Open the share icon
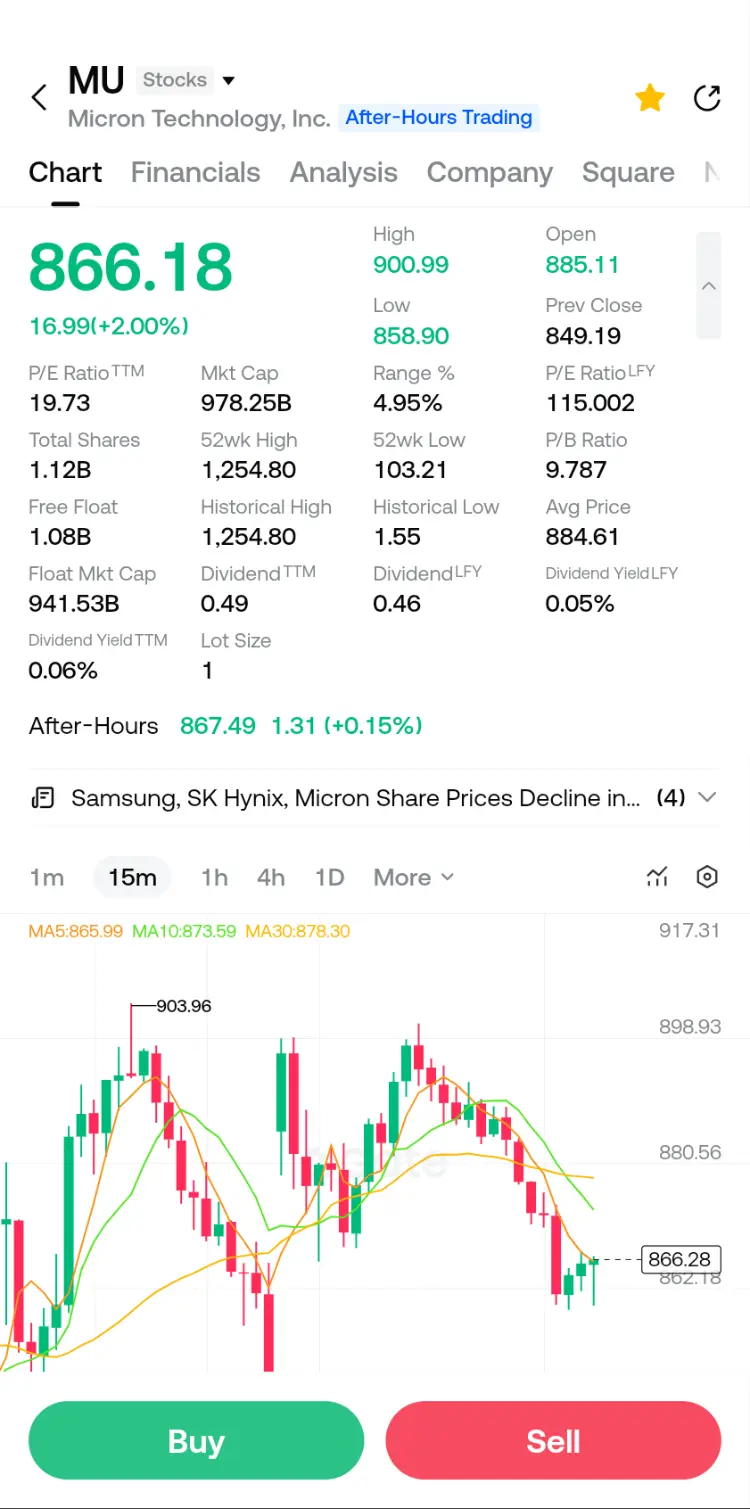 tap(707, 98)
